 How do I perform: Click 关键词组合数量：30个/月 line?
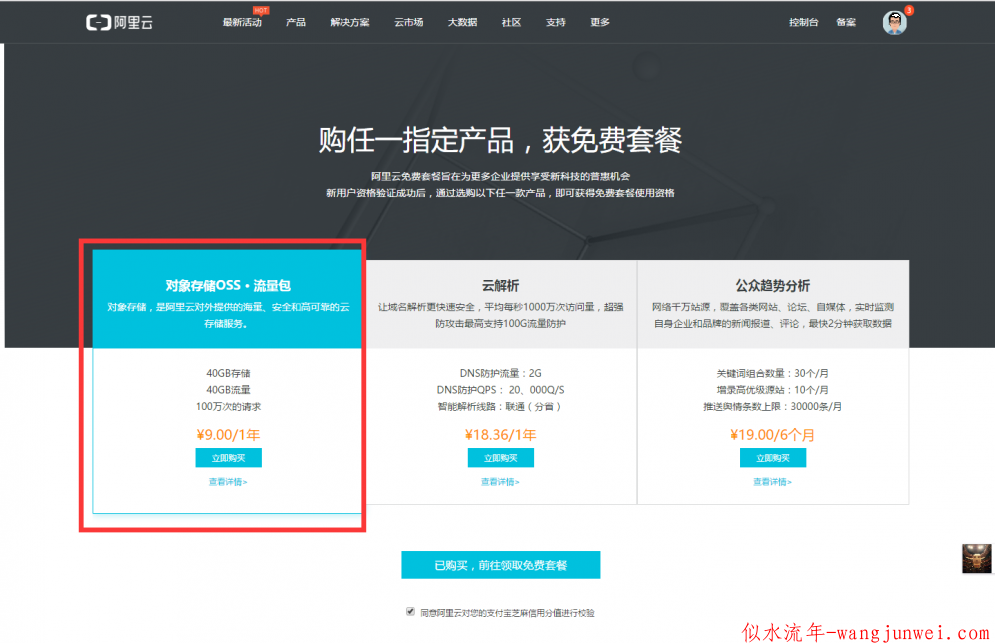click(x=772, y=373)
